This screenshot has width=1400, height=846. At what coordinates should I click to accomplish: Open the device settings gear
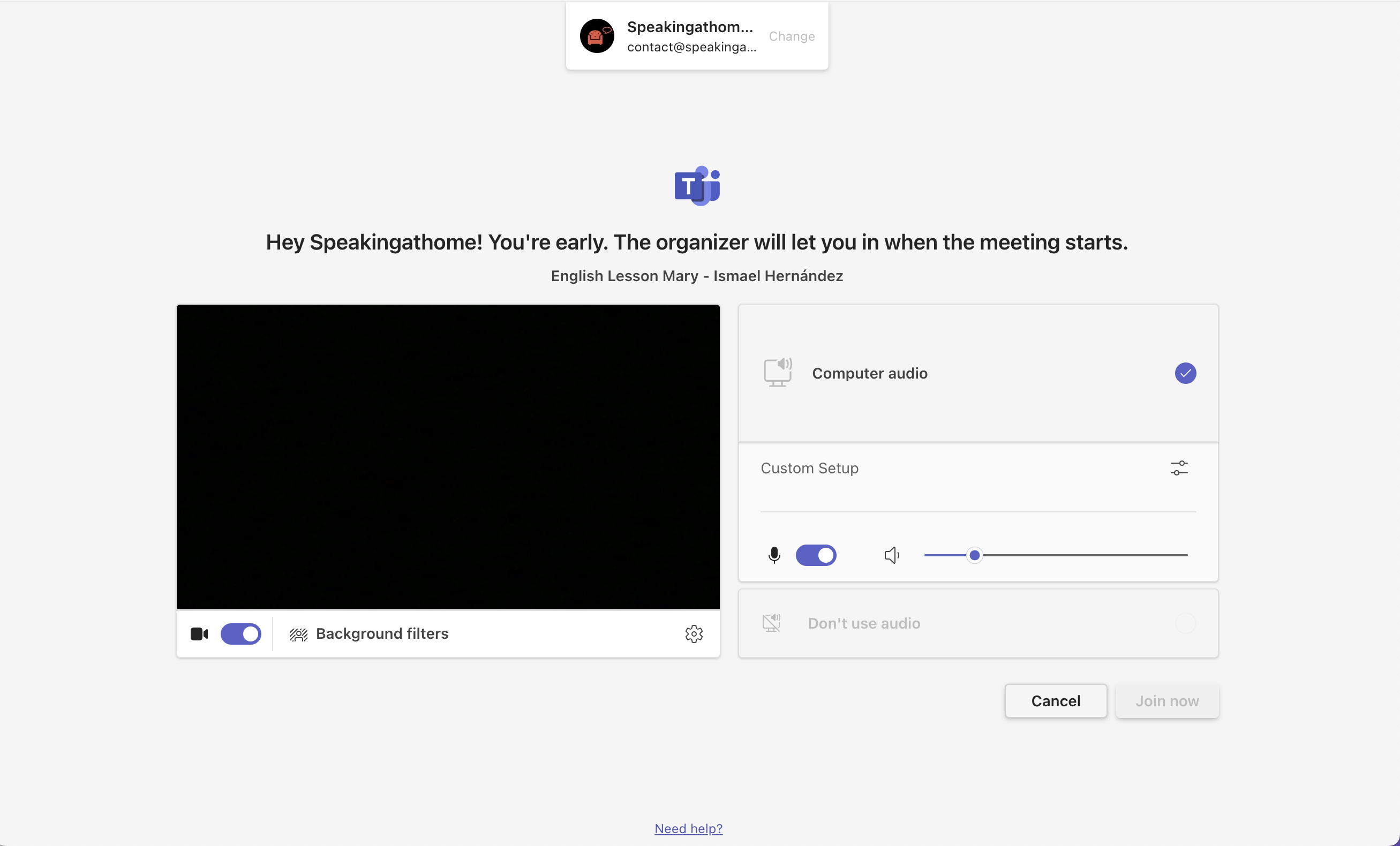(694, 634)
